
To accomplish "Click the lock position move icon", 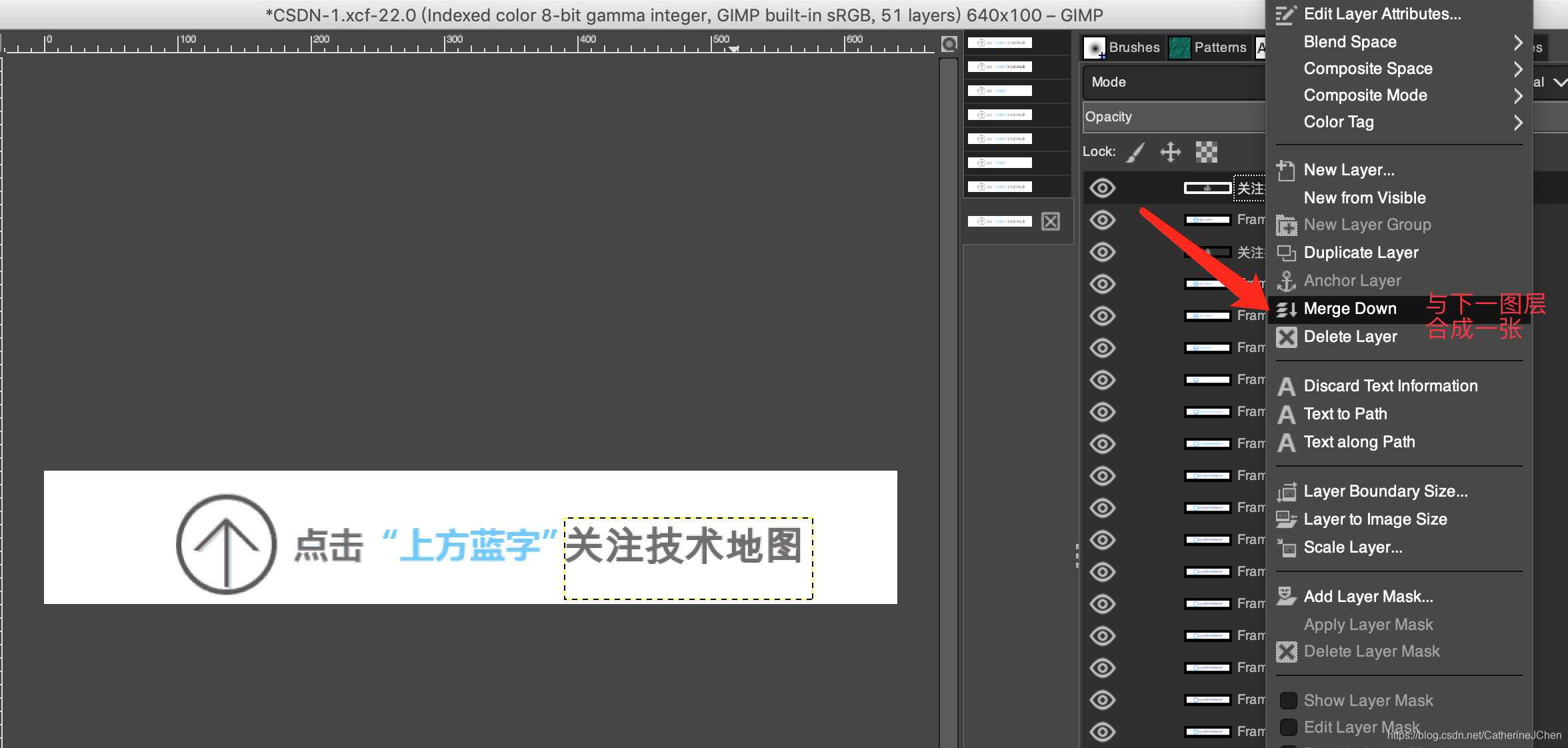I will click(1170, 152).
